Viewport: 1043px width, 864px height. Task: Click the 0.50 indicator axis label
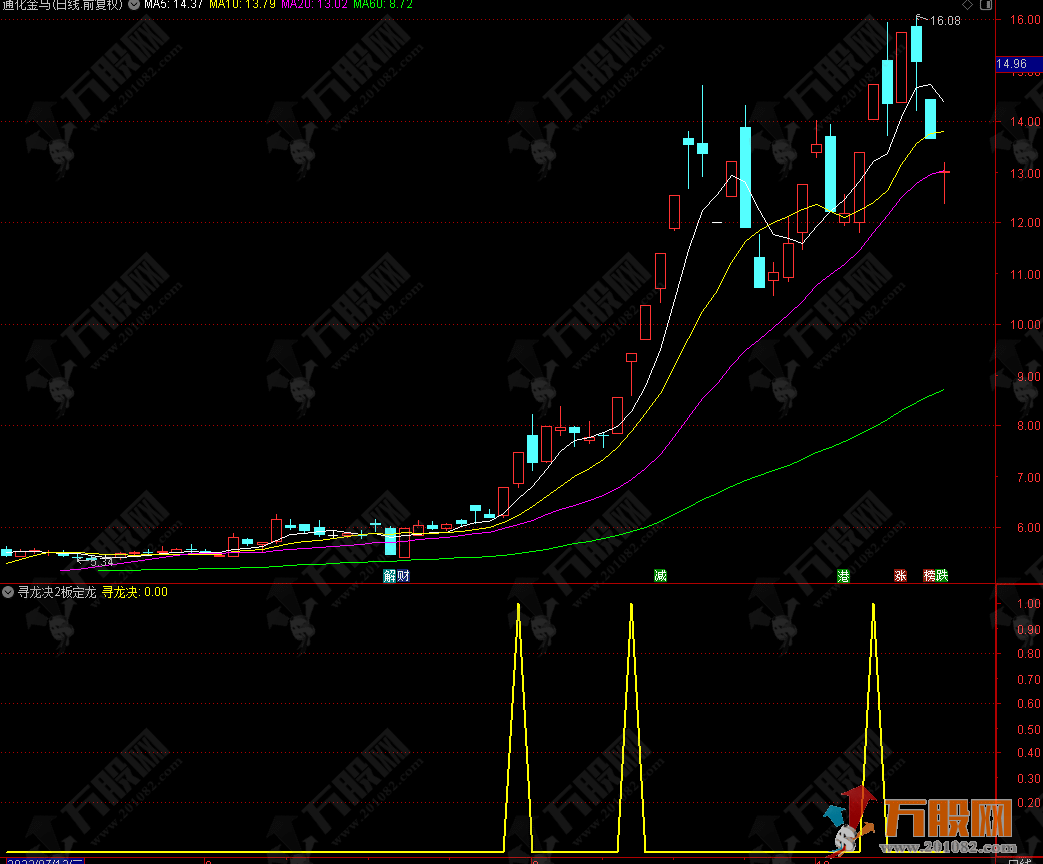click(x=1028, y=729)
